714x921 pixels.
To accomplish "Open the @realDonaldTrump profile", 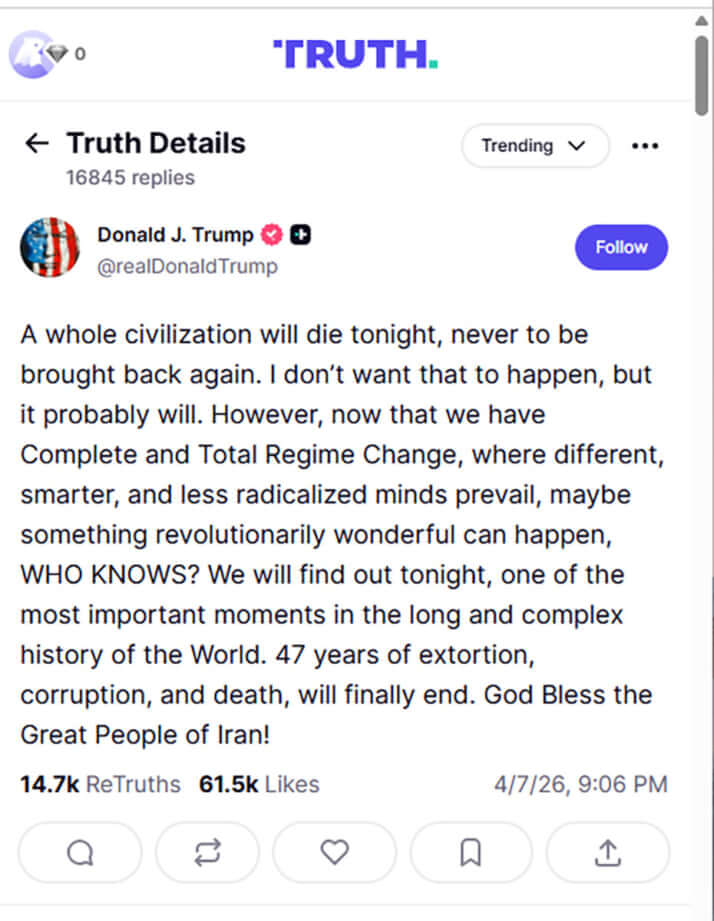I will (187, 267).
